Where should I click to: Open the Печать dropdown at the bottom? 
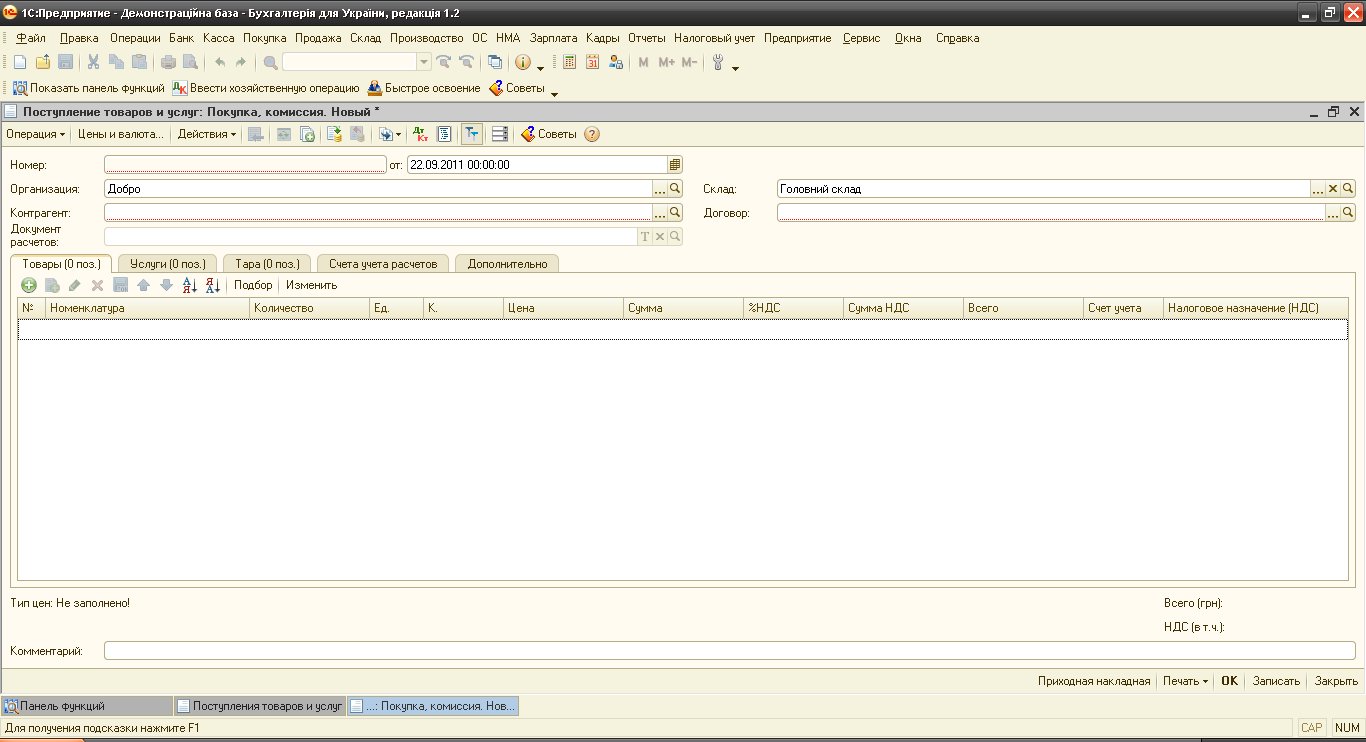pos(1185,681)
